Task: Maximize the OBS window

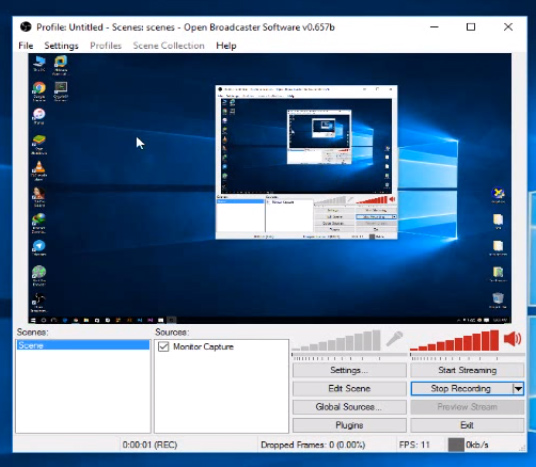Action: pyautogui.click(x=471, y=27)
